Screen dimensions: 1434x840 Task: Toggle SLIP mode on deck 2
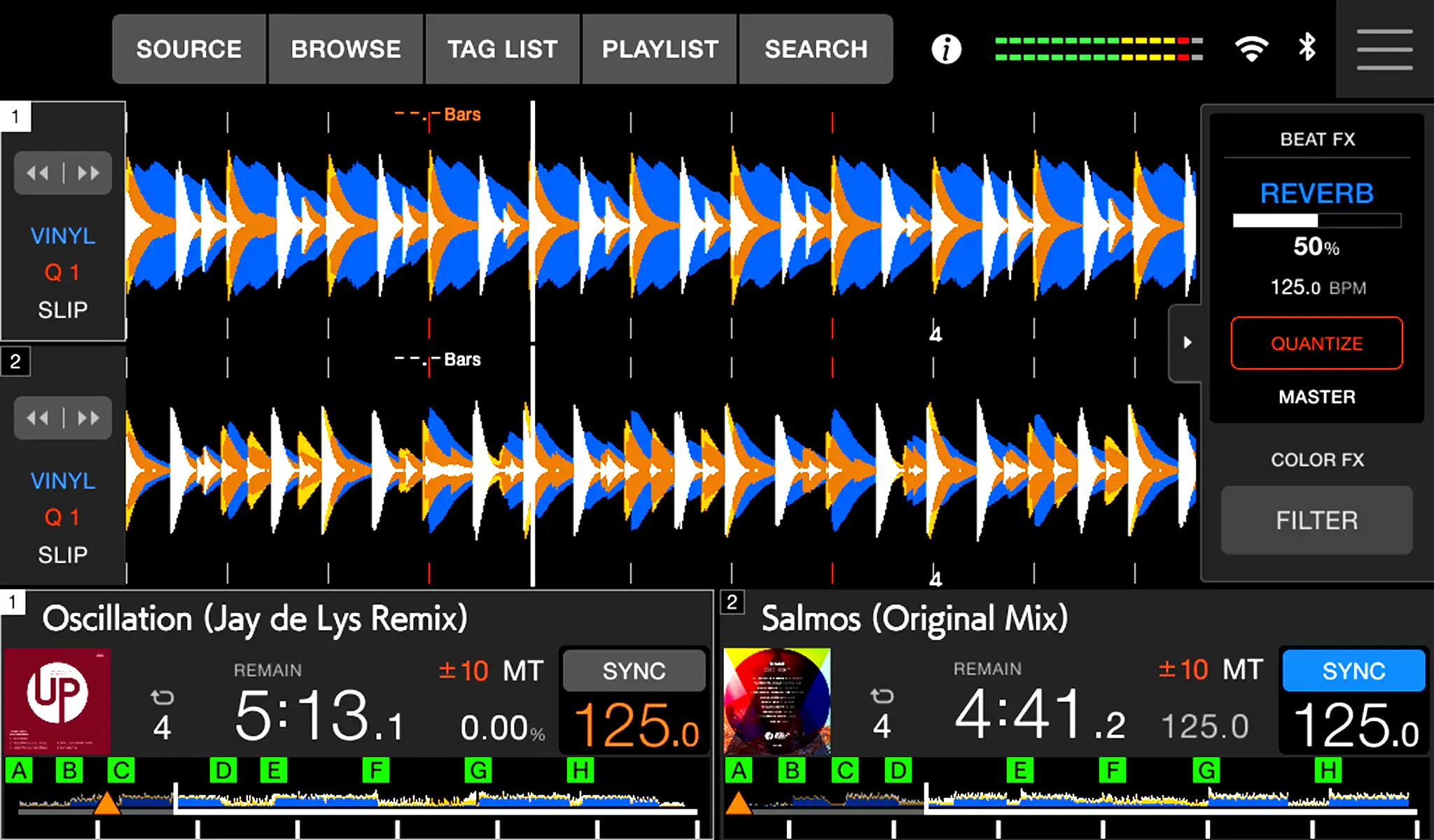[x=63, y=554]
